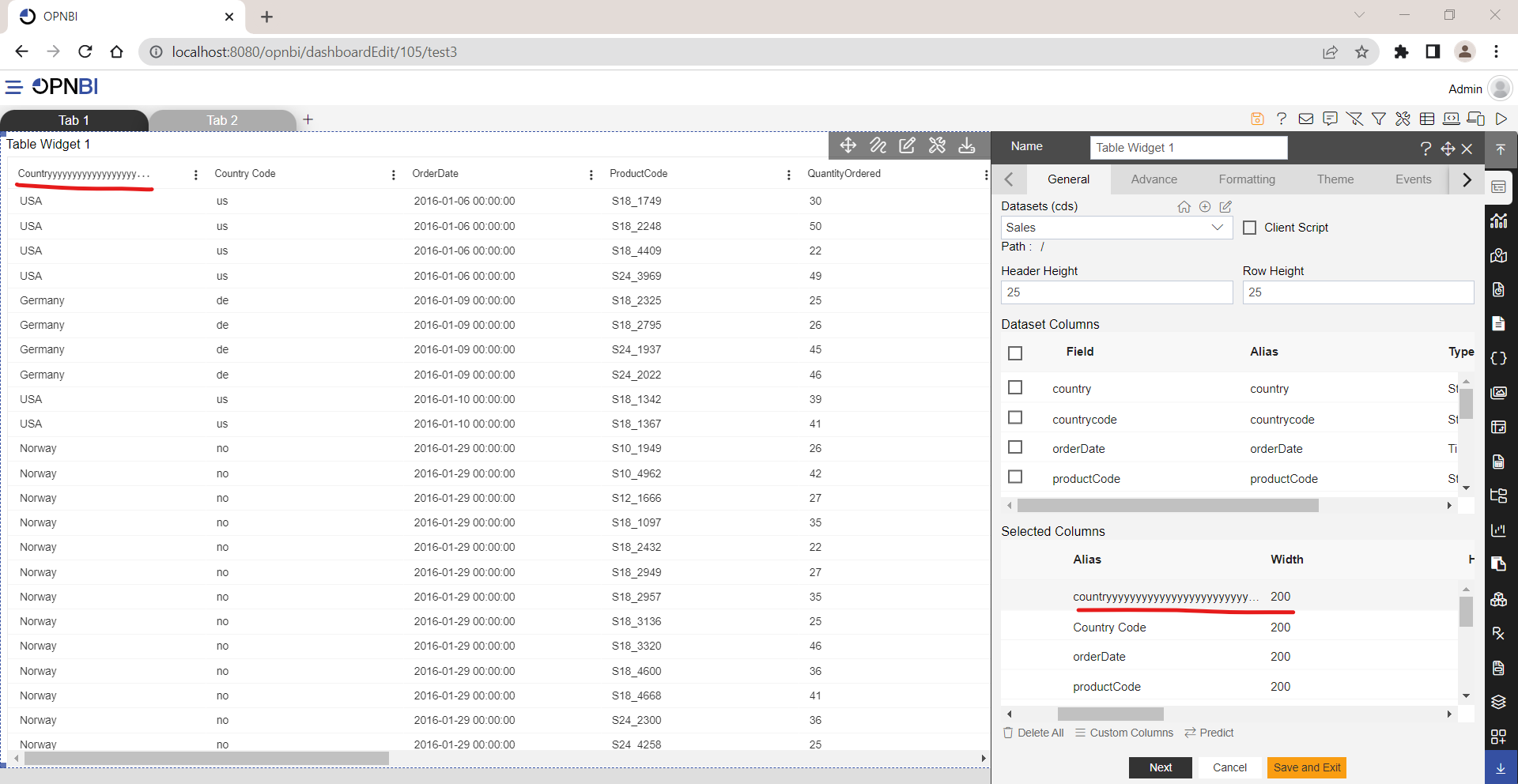Select the cubes icon in right sidebar
This screenshot has width=1518, height=784.
1499,599
